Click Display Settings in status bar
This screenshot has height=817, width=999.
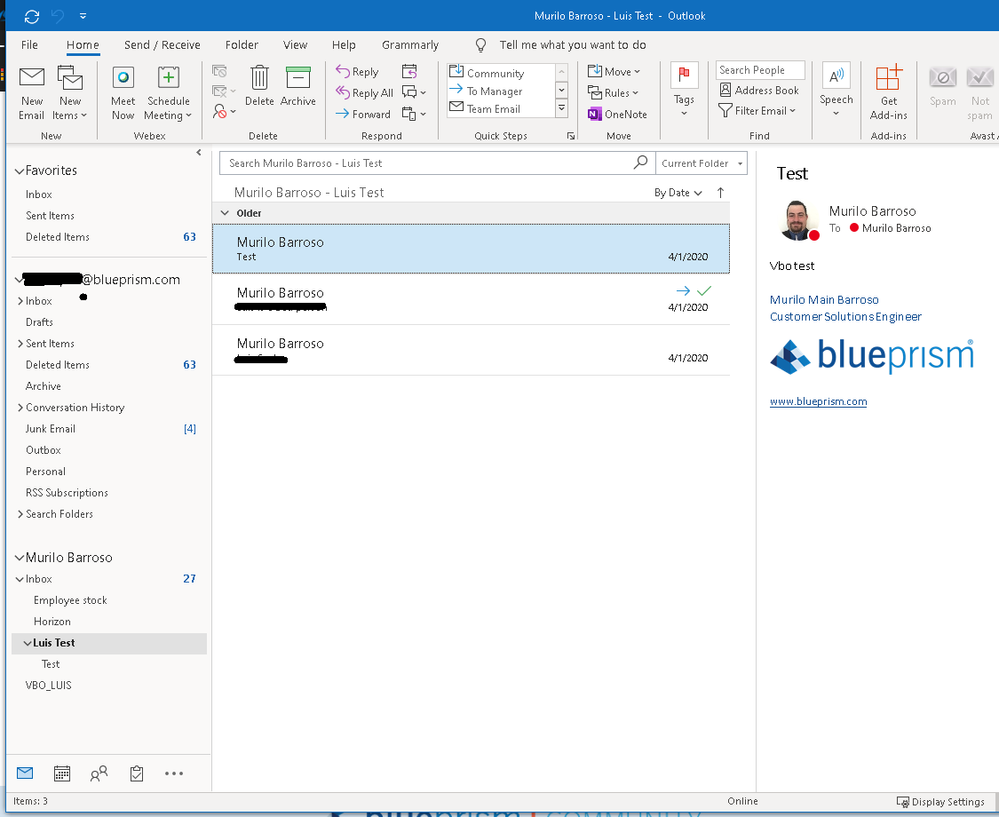click(941, 802)
